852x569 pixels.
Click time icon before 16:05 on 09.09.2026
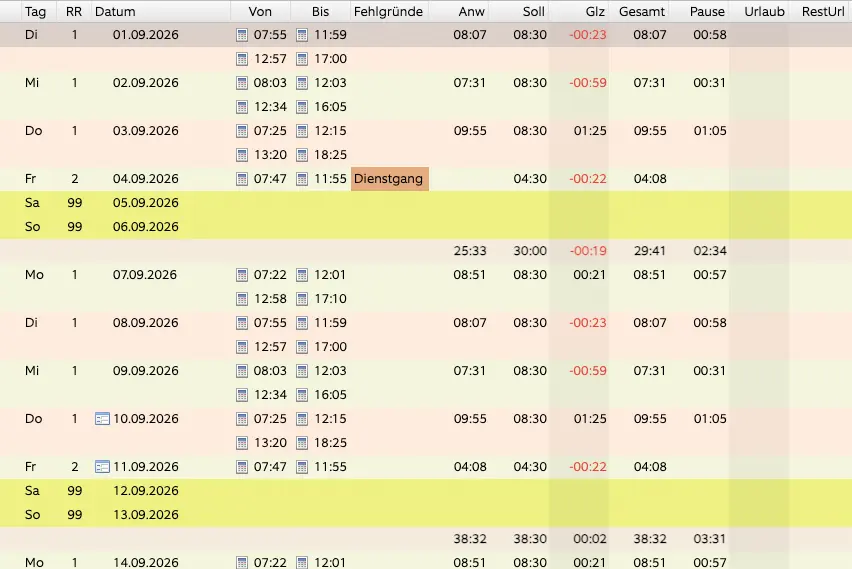[302, 395]
